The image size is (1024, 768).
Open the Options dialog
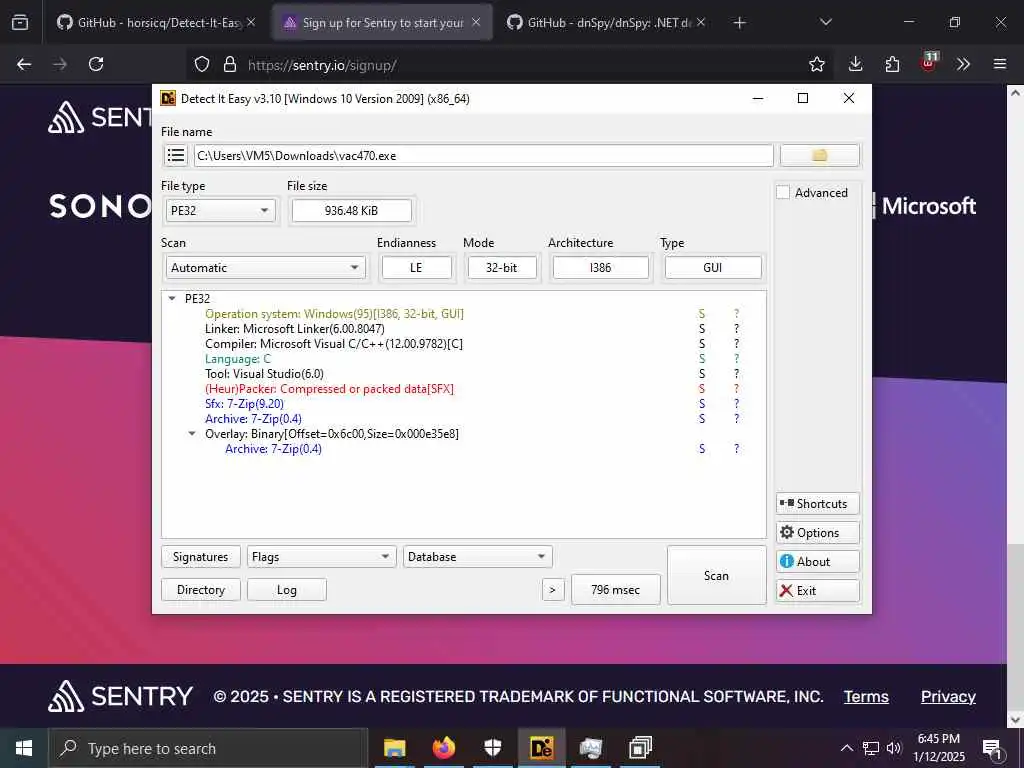point(818,533)
